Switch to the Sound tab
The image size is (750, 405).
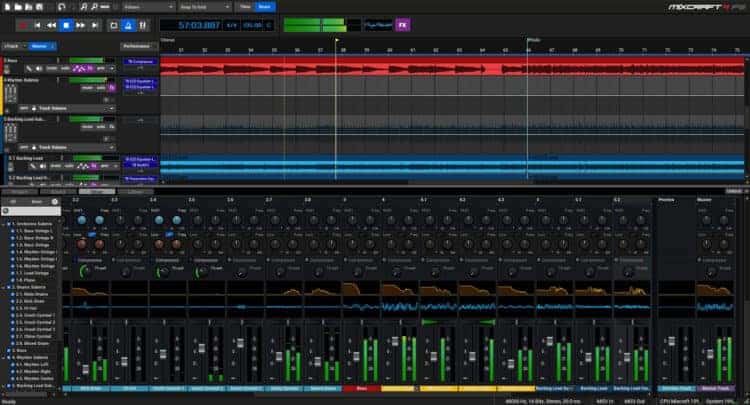click(58, 192)
